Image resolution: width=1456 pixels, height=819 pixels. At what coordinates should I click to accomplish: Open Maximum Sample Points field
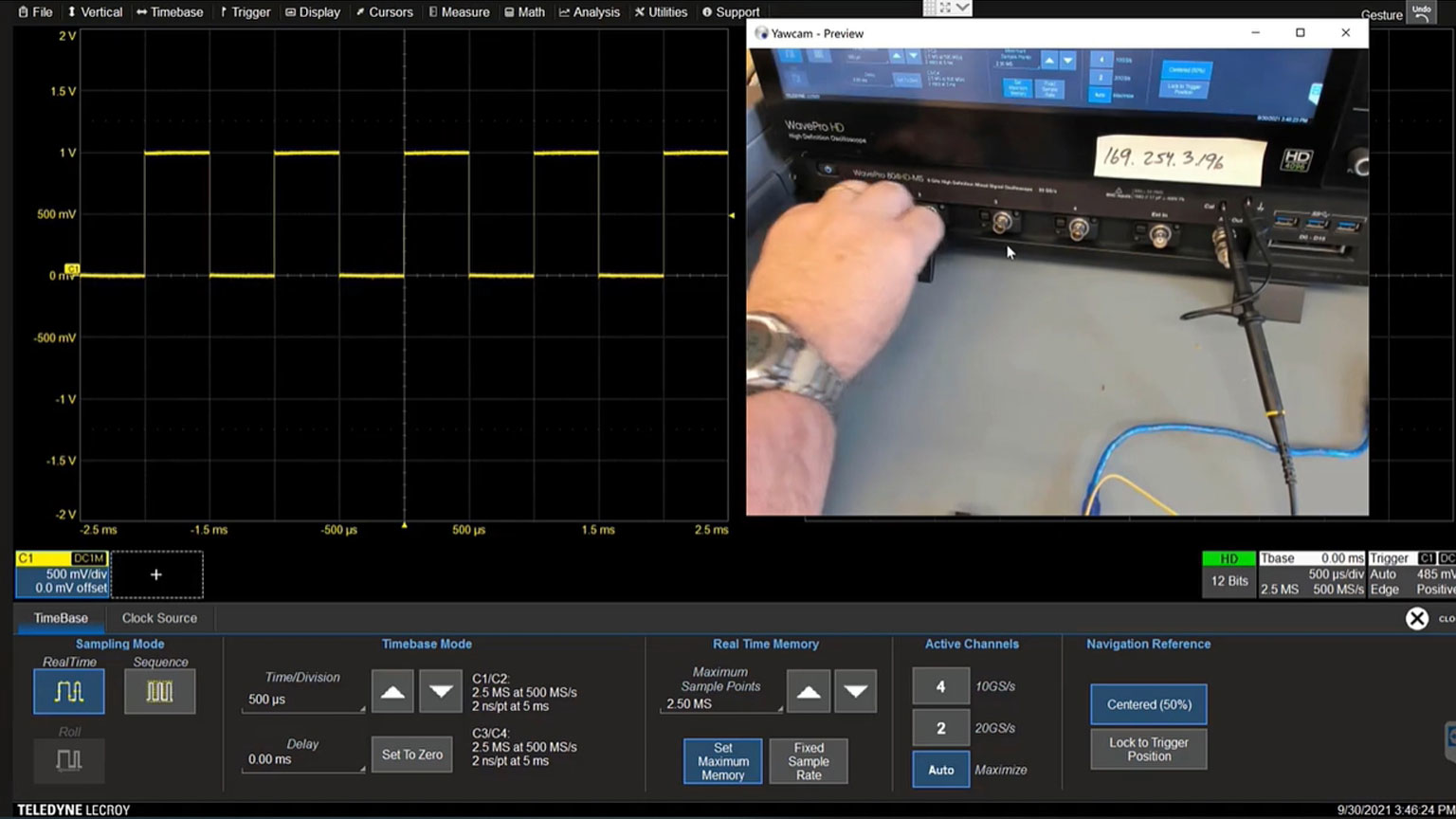pos(720,703)
